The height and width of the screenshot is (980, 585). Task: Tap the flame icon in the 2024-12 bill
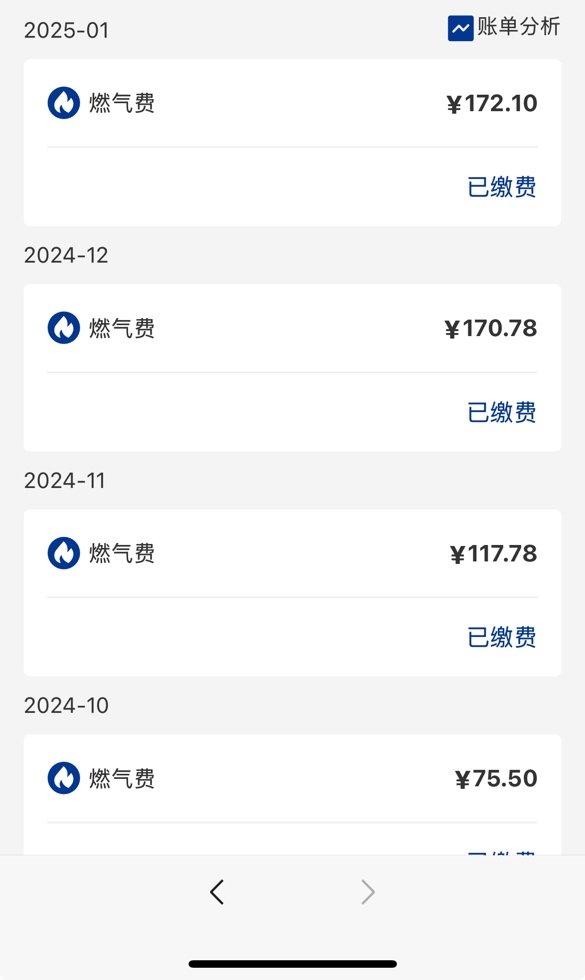click(x=64, y=328)
